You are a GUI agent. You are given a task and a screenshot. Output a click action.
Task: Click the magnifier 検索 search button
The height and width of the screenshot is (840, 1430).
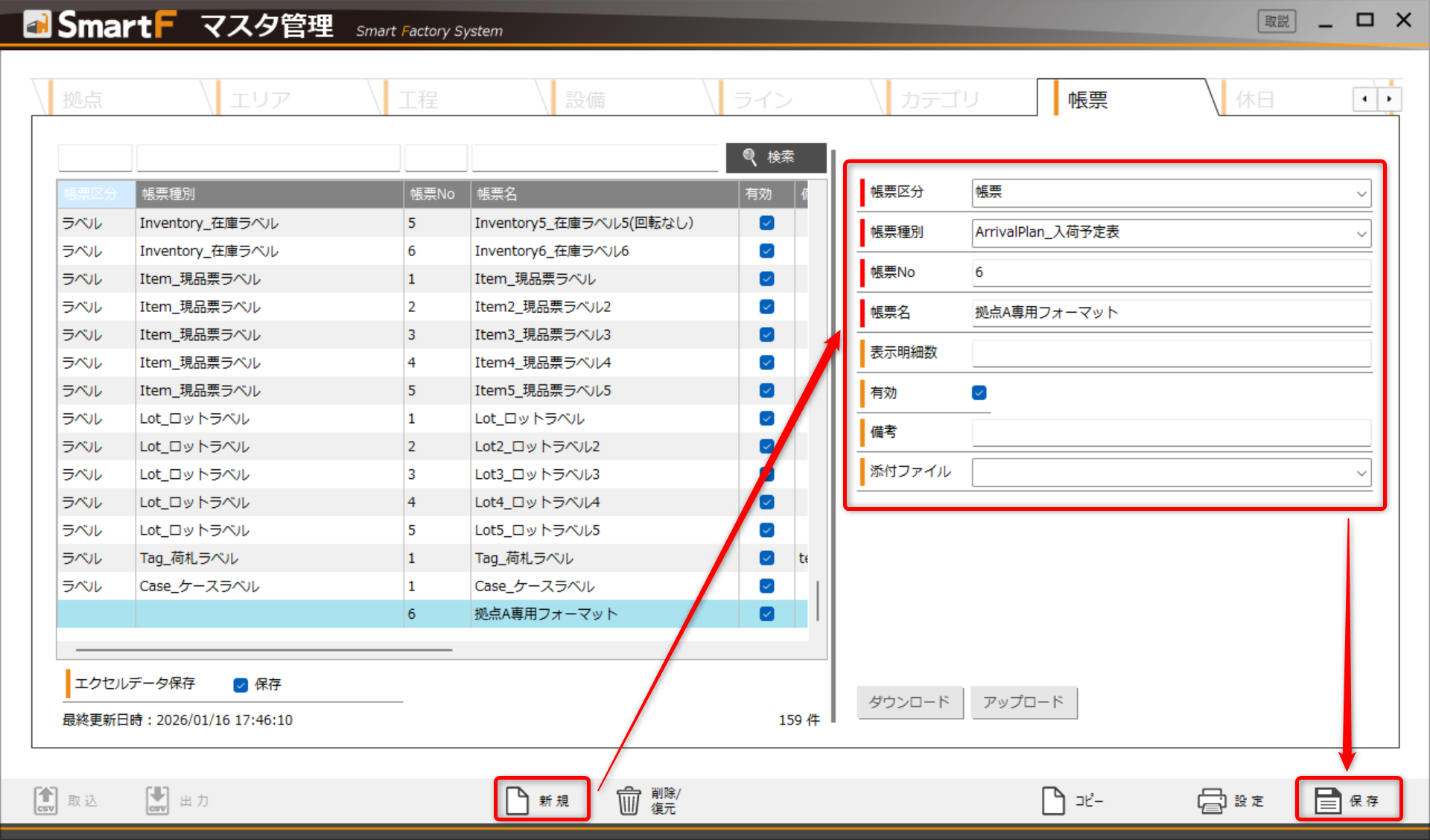point(776,157)
